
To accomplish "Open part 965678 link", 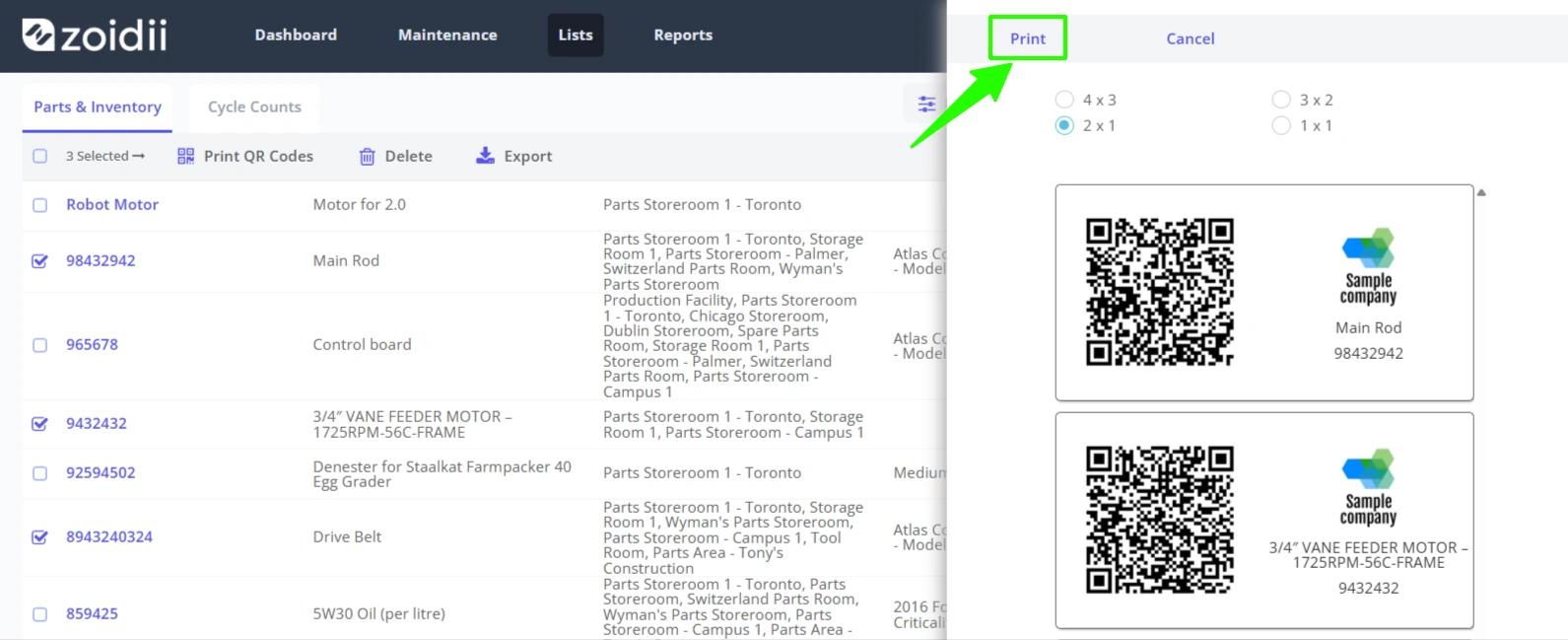I will 92,344.
